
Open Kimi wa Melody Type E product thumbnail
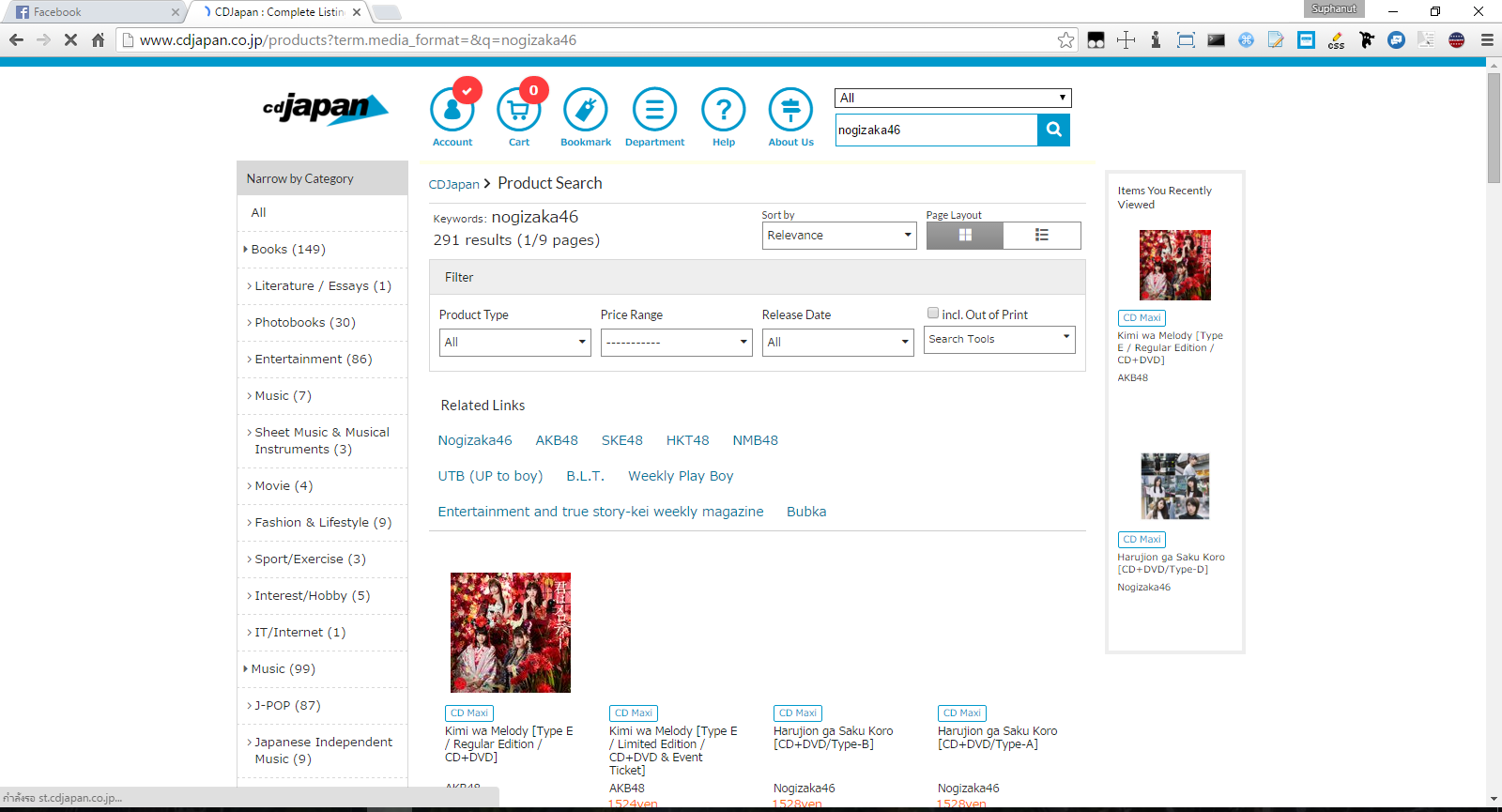pyautogui.click(x=511, y=633)
